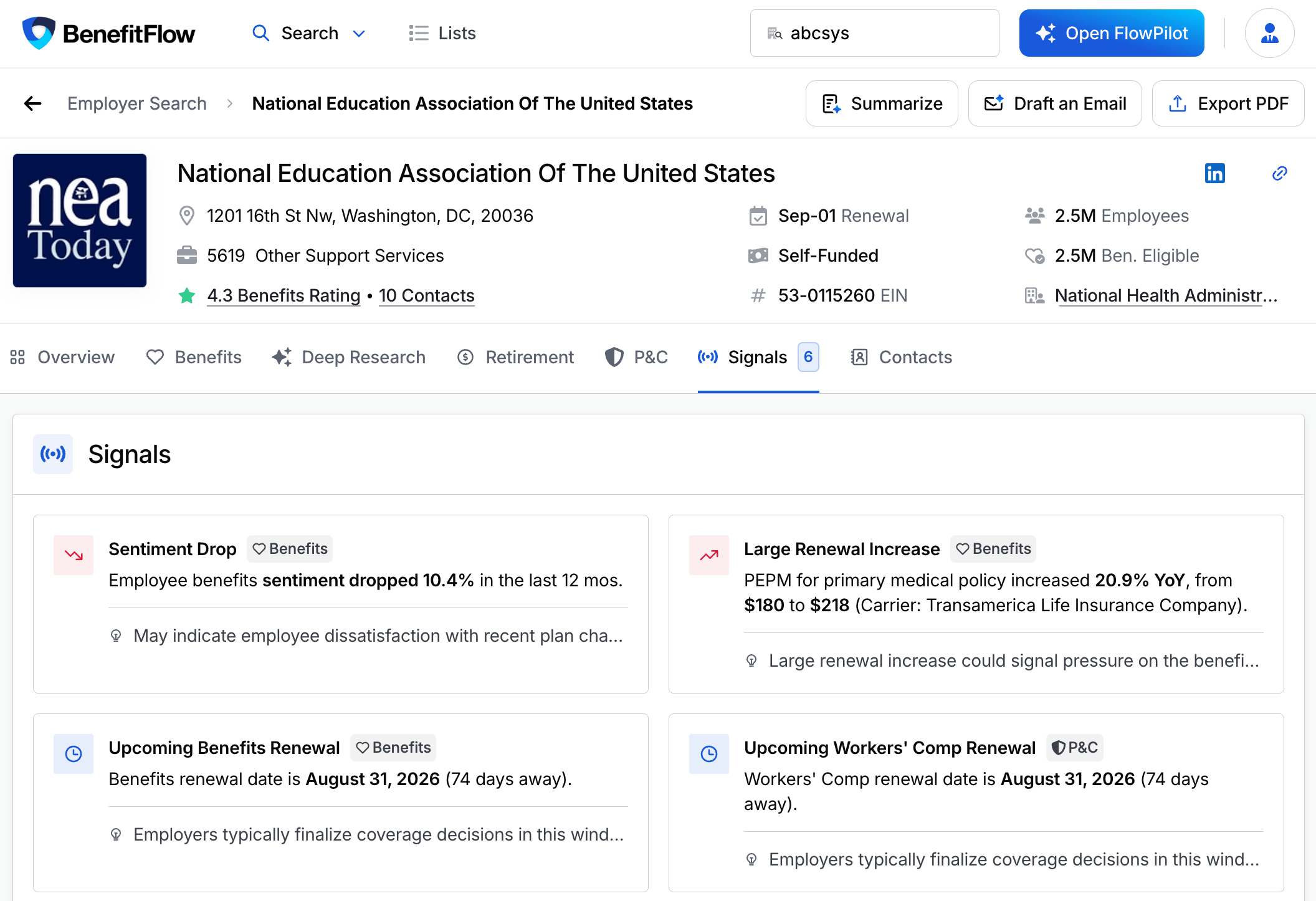Return to Employer Search breadcrumb
The image size is (1316, 901).
[137, 103]
